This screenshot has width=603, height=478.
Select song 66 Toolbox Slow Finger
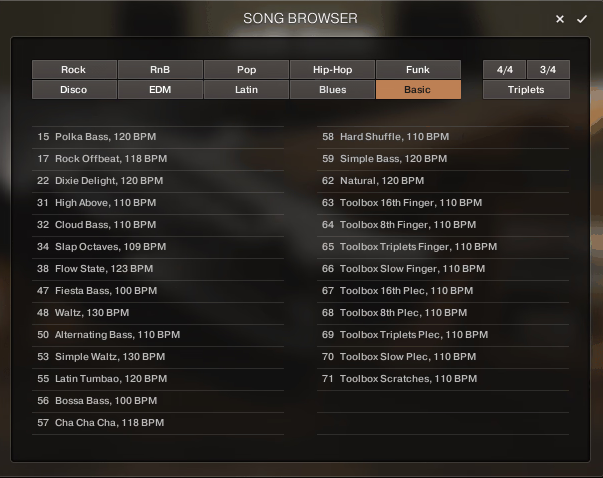coord(443,269)
